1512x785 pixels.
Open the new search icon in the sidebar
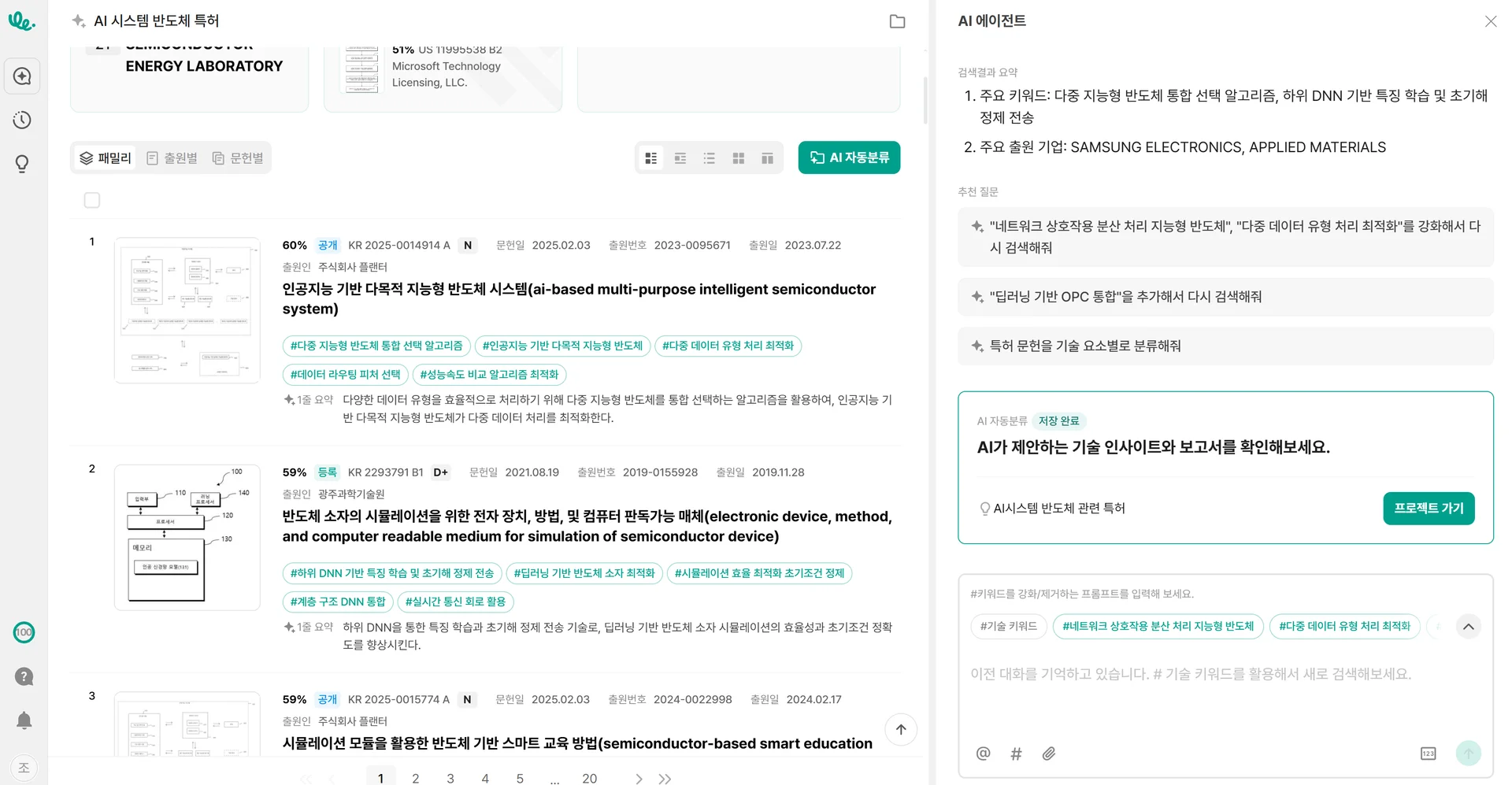22,76
